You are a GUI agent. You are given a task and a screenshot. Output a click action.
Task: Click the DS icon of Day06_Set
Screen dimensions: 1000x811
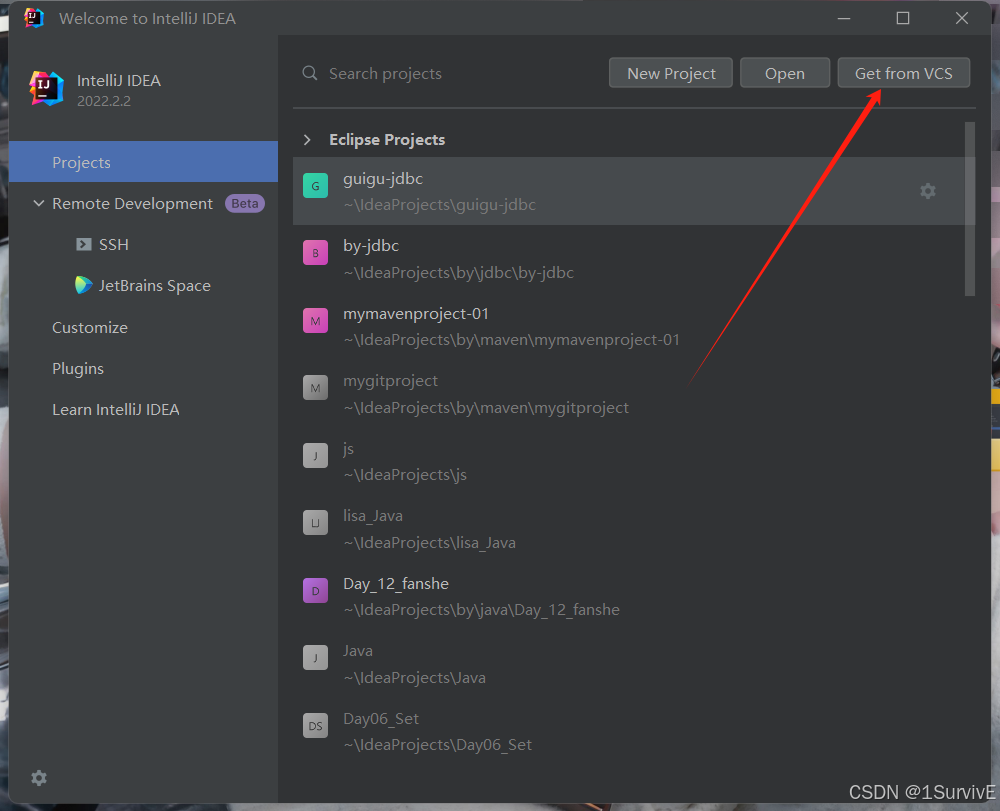pos(315,726)
